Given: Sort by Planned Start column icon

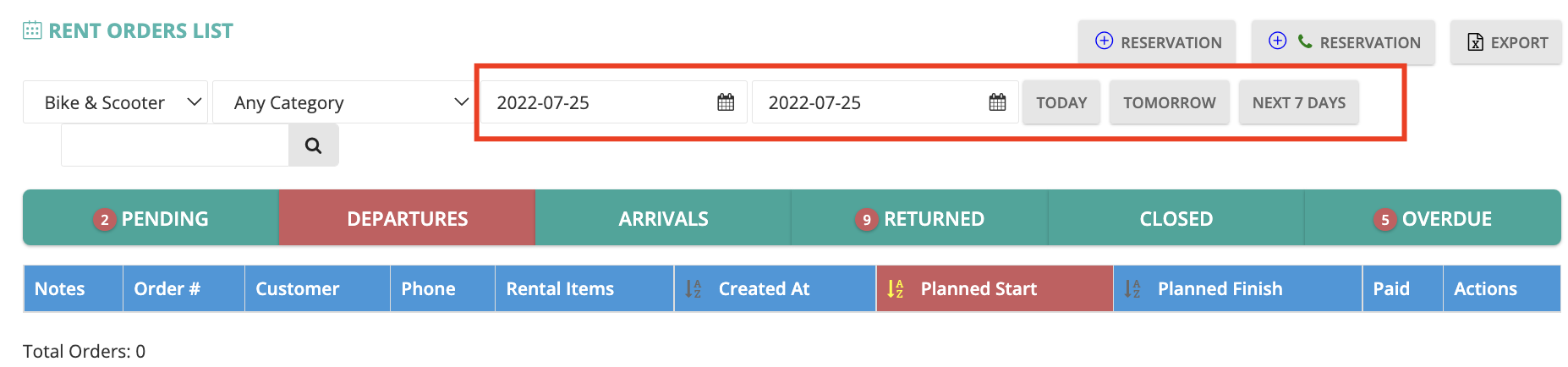Looking at the screenshot, I should [x=895, y=289].
